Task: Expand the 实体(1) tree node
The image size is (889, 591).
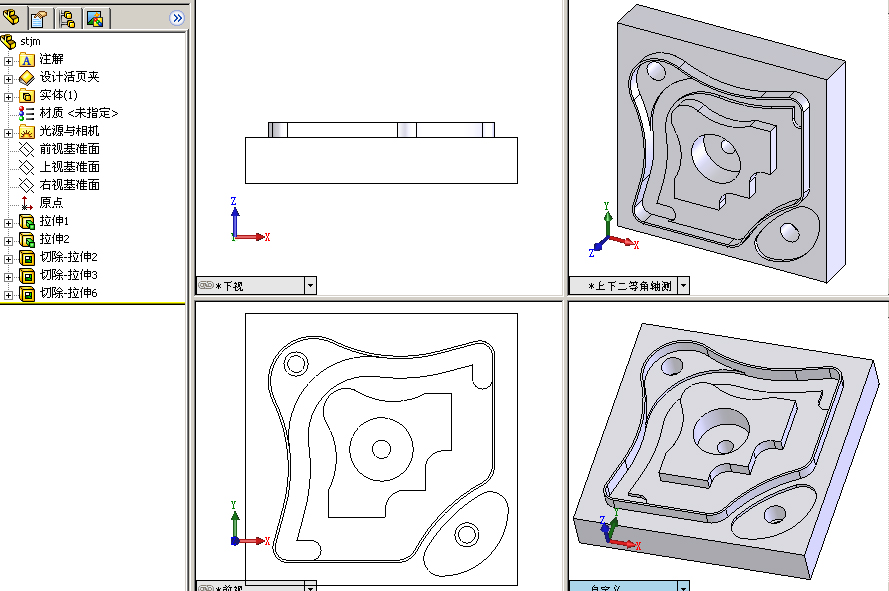Action: click(9, 97)
